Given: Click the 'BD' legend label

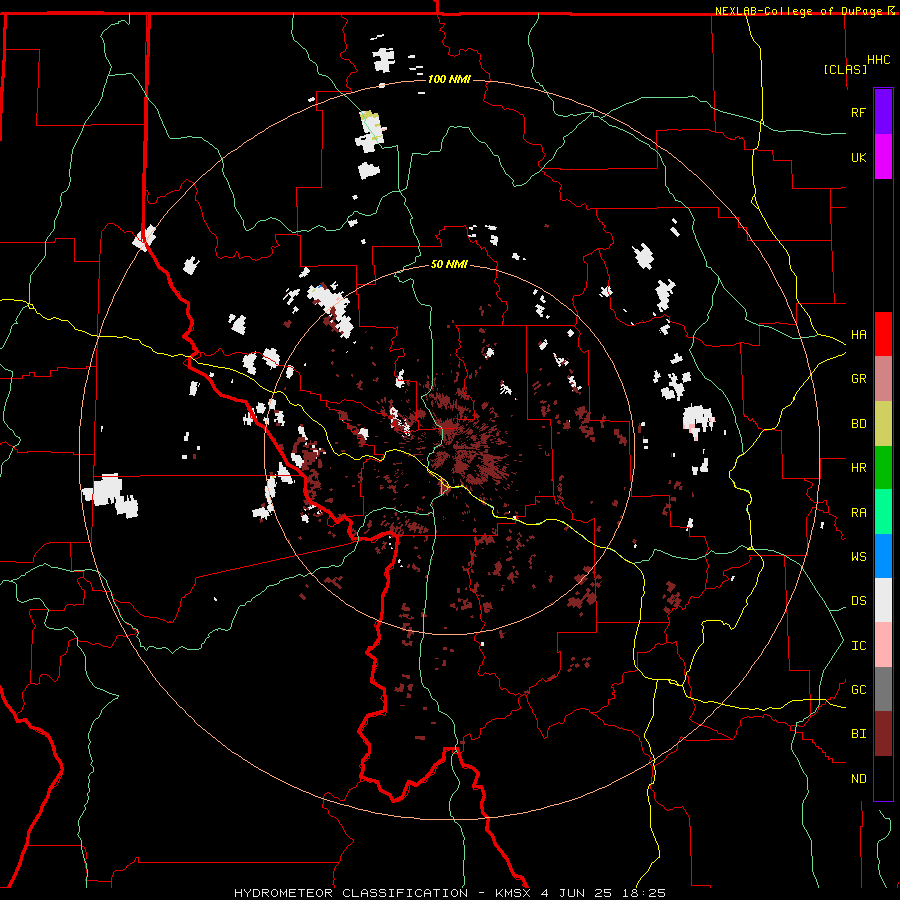Looking at the screenshot, I should 858,424.
